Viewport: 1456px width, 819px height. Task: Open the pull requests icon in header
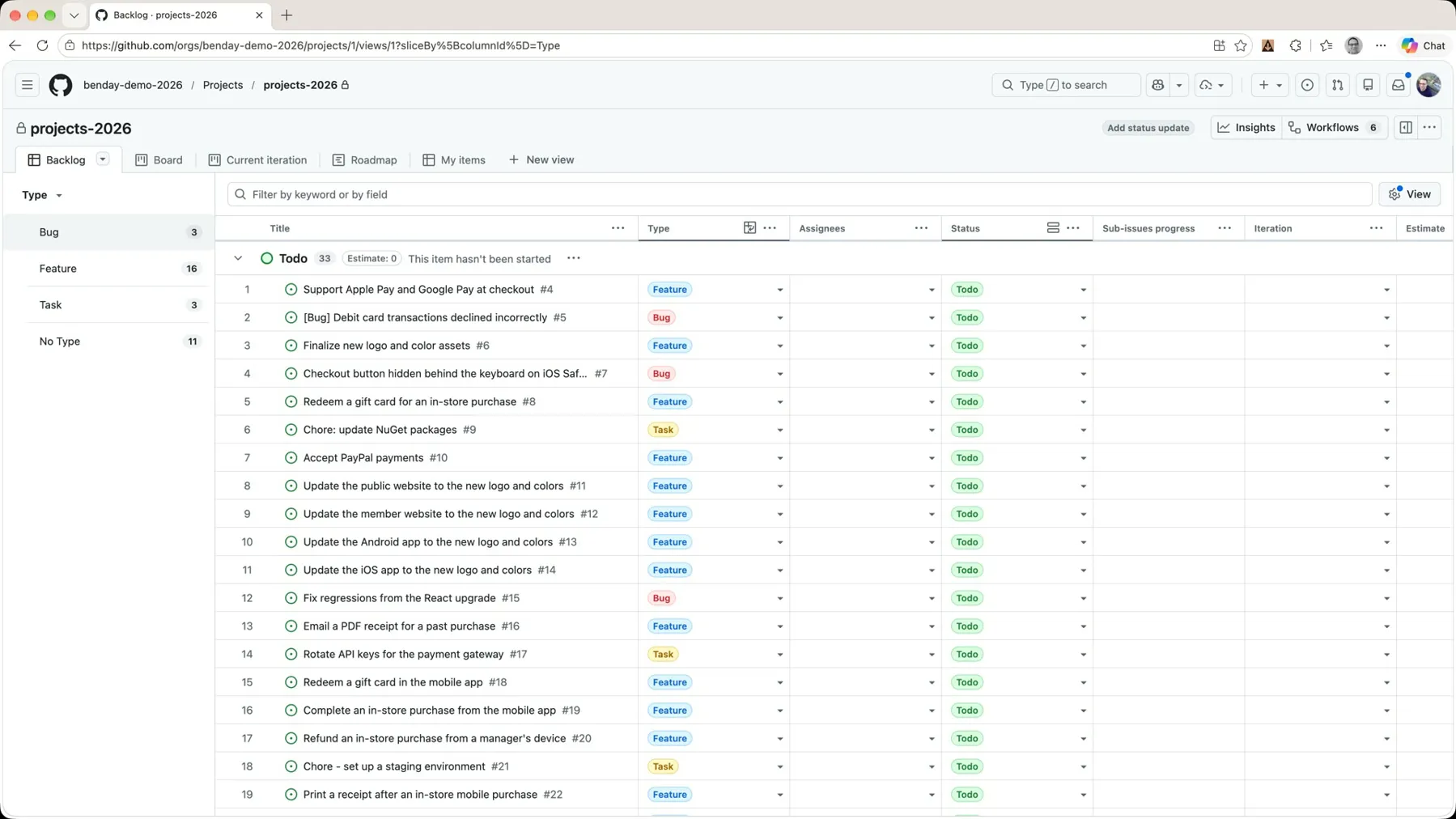(1337, 85)
